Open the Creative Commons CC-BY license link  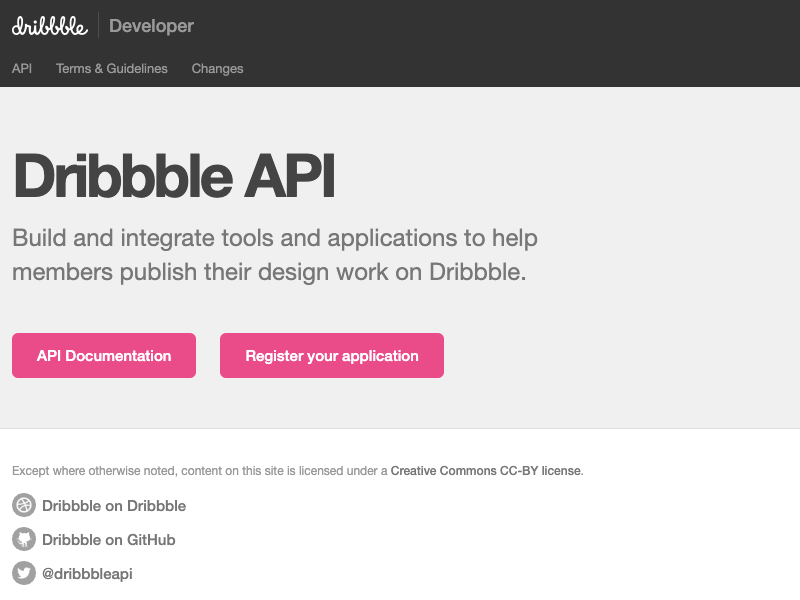tap(486, 470)
